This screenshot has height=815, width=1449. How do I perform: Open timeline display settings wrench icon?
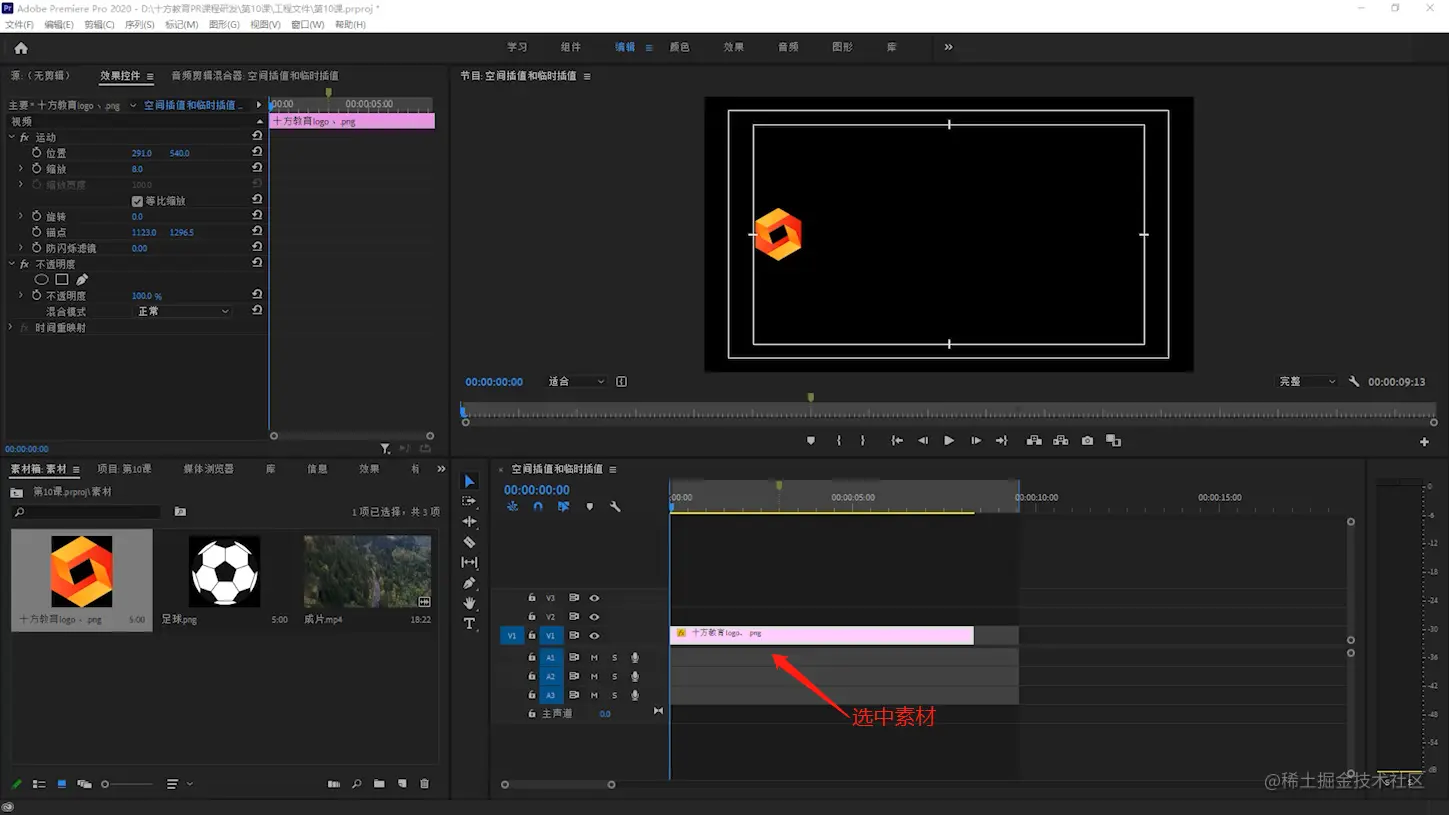pos(615,507)
